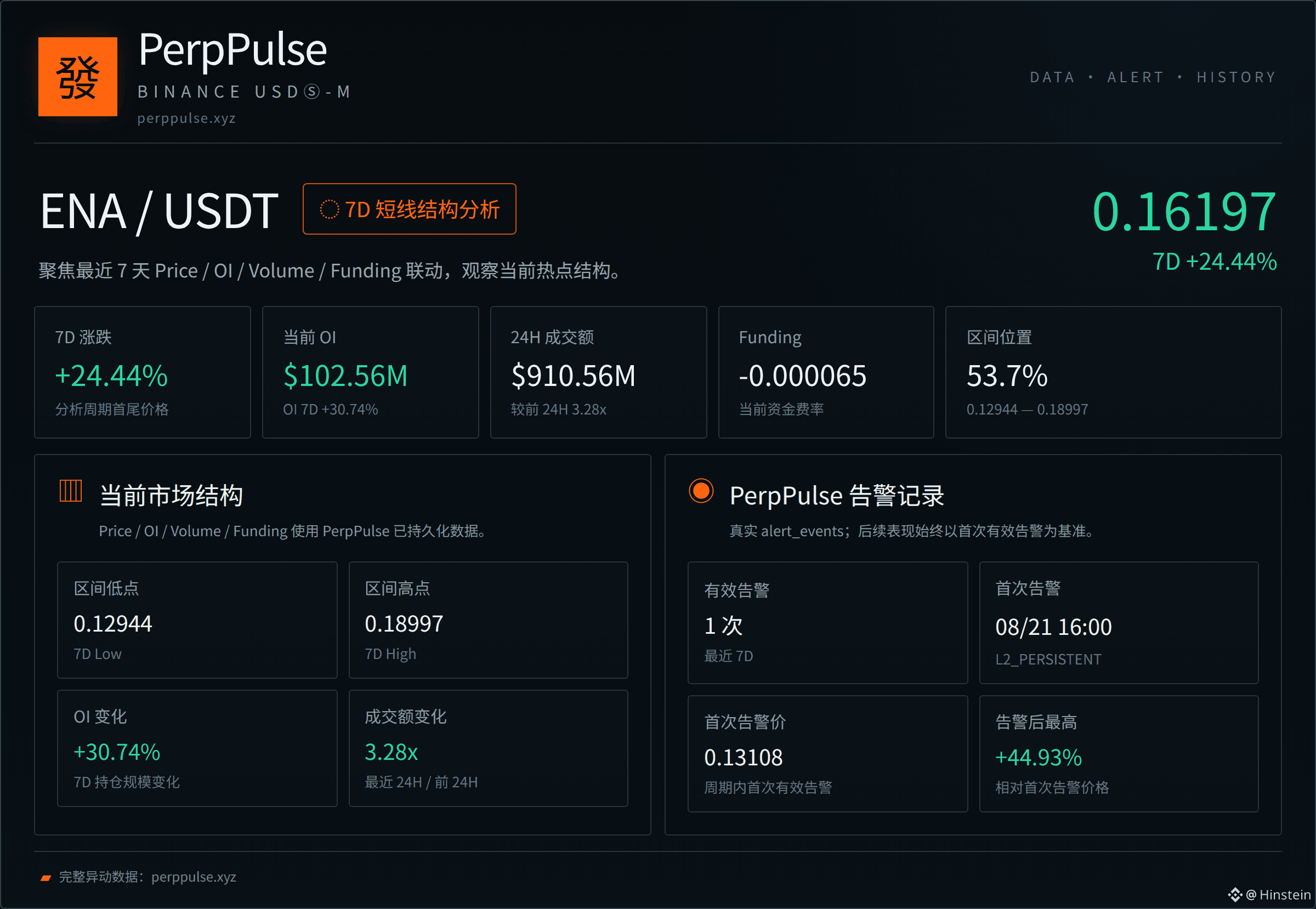Image resolution: width=1316 pixels, height=909 pixels.
Task: Select the $102.56M open interest value
Action: pyautogui.click(x=345, y=376)
